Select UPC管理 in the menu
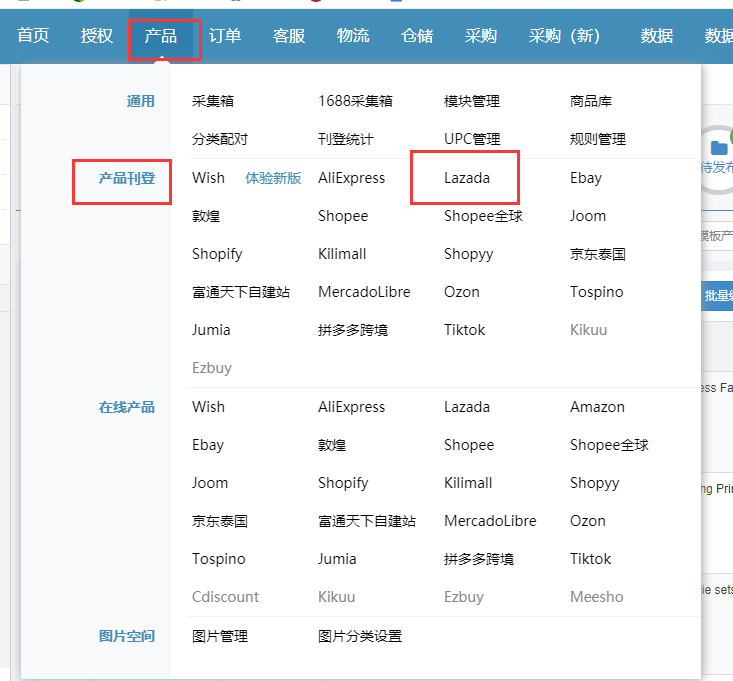733x681 pixels. [x=472, y=139]
